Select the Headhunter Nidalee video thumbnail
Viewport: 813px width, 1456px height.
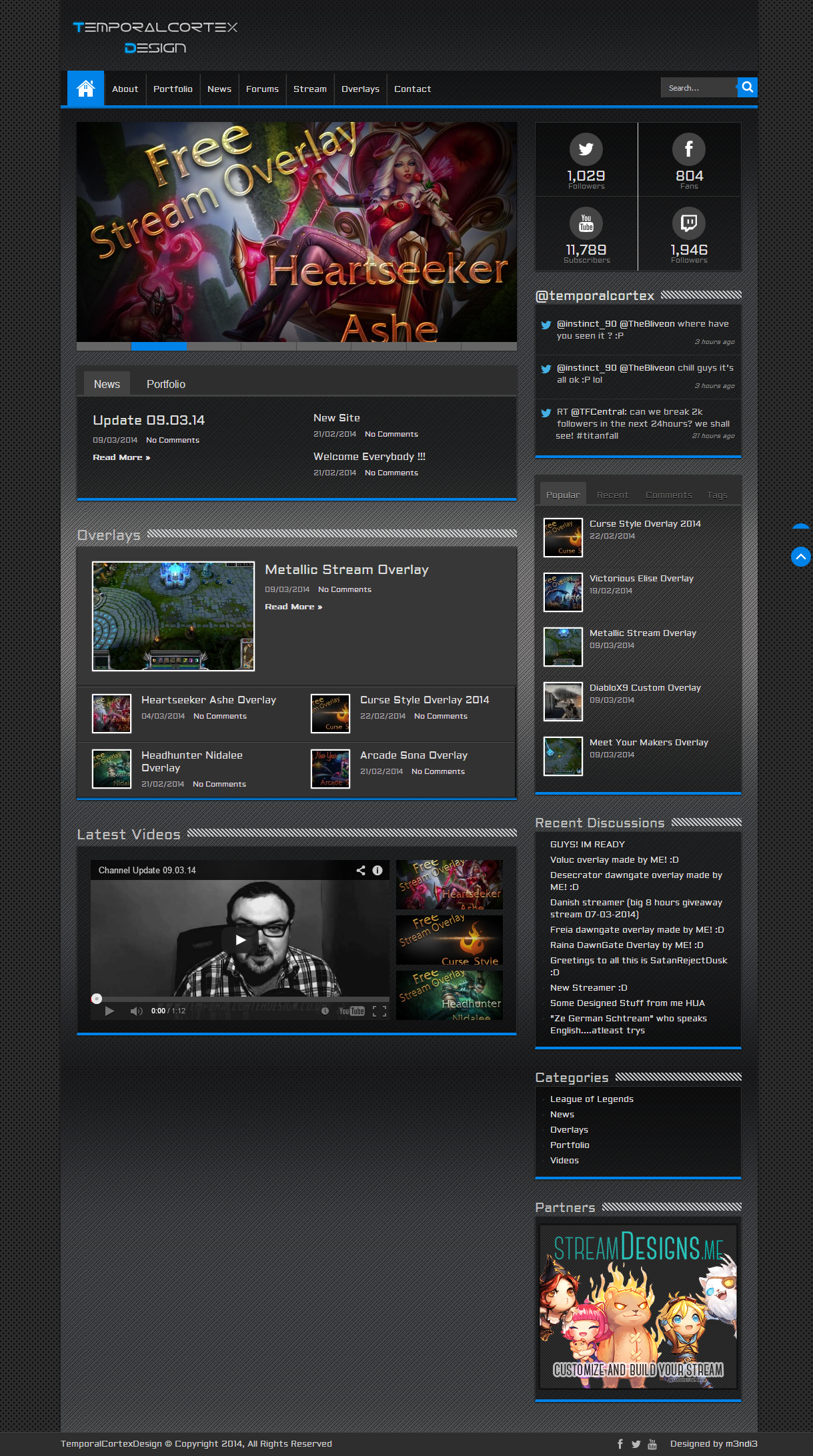click(x=450, y=995)
